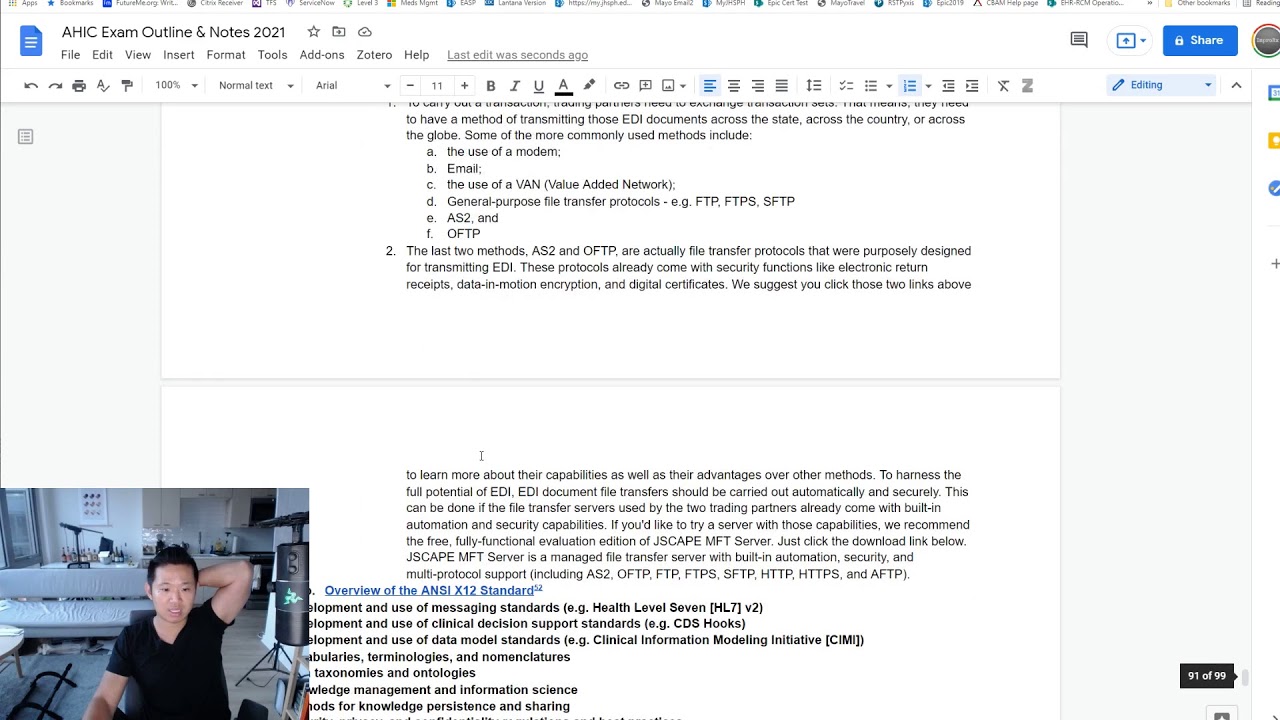Open the highlight color picker
This screenshot has width=1280, height=720.
click(x=589, y=86)
